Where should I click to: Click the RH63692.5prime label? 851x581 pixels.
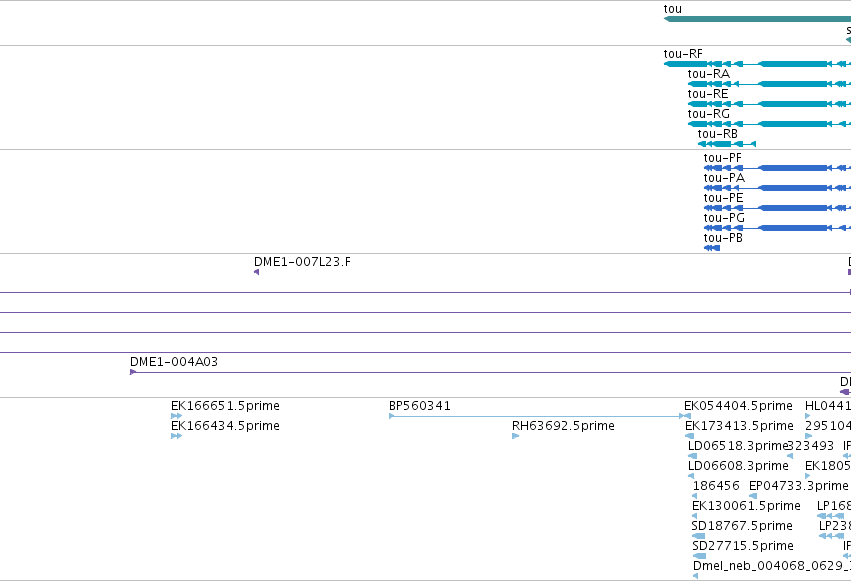[x=563, y=426]
